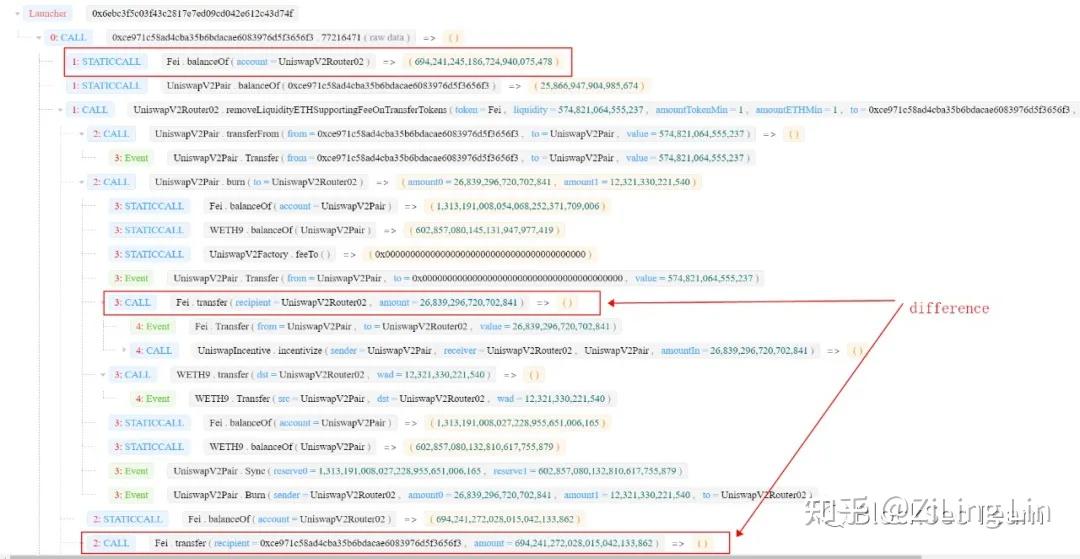The image size is (1080, 559).
Task: Collapse the 2: CALL UniswapV2Pair.burn node arrow
Action: 82,182
